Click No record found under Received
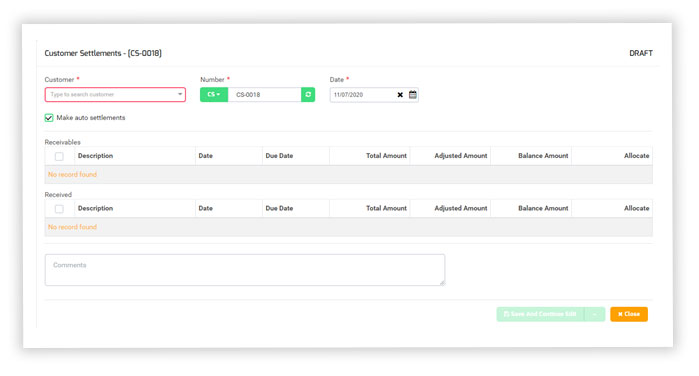This screenshot has width=699, height=376. click(72, 227)
